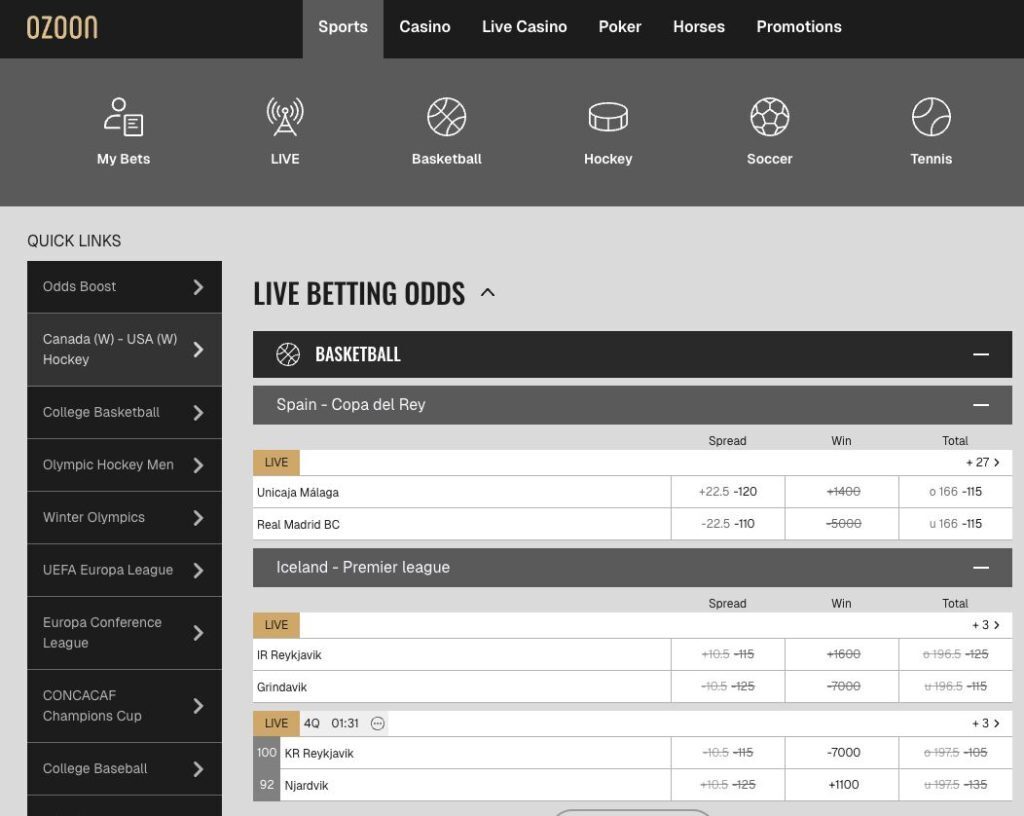Click the basketball icon on the BASKETBALL header
The width and height of the screenshot is (1024, 816).
[287, 354]
